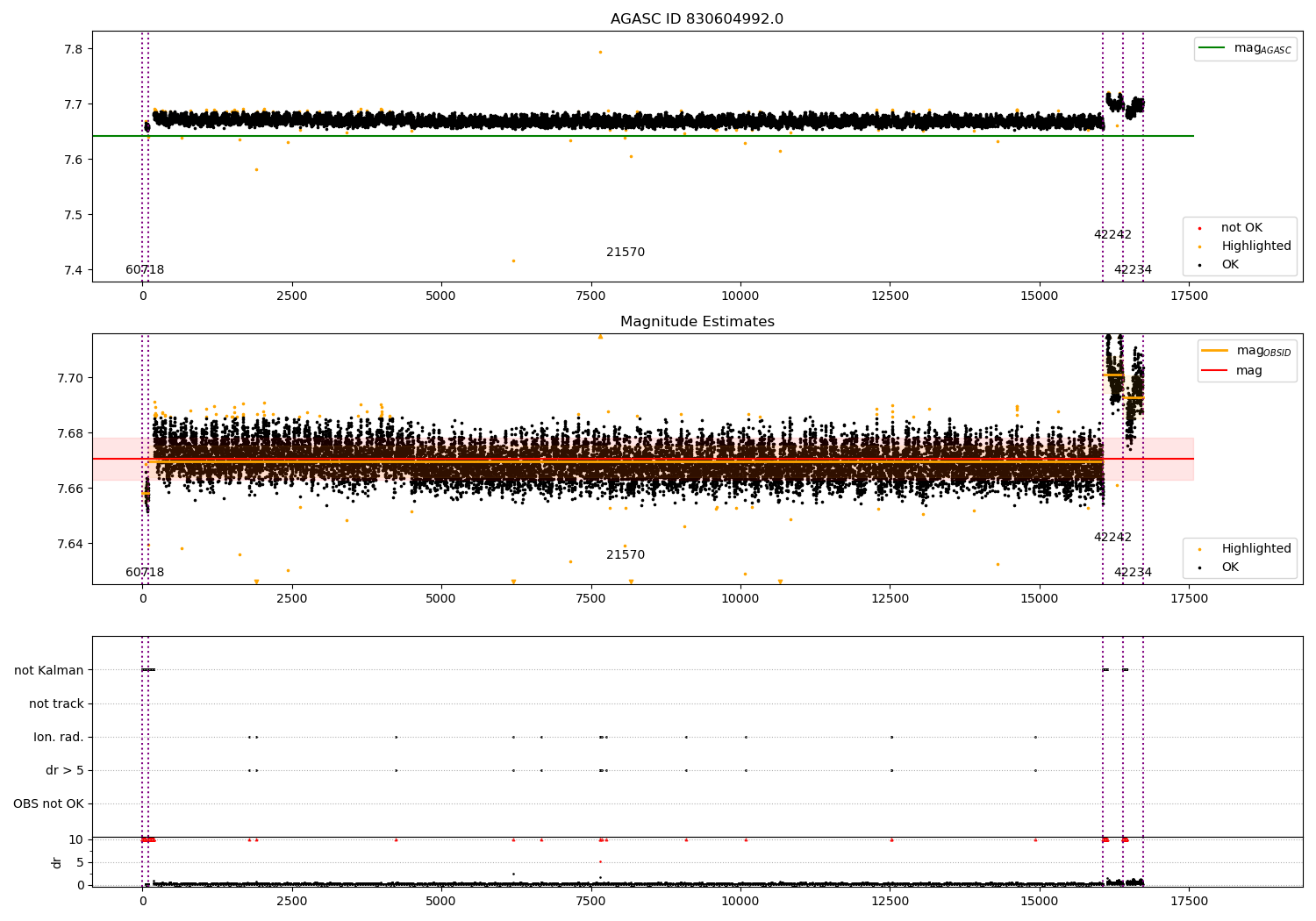Viewport: 1316px width, 921px height.
Task: Click the 'Highlighted' legend entry in top plot
Action: [x=1255, y=246]
